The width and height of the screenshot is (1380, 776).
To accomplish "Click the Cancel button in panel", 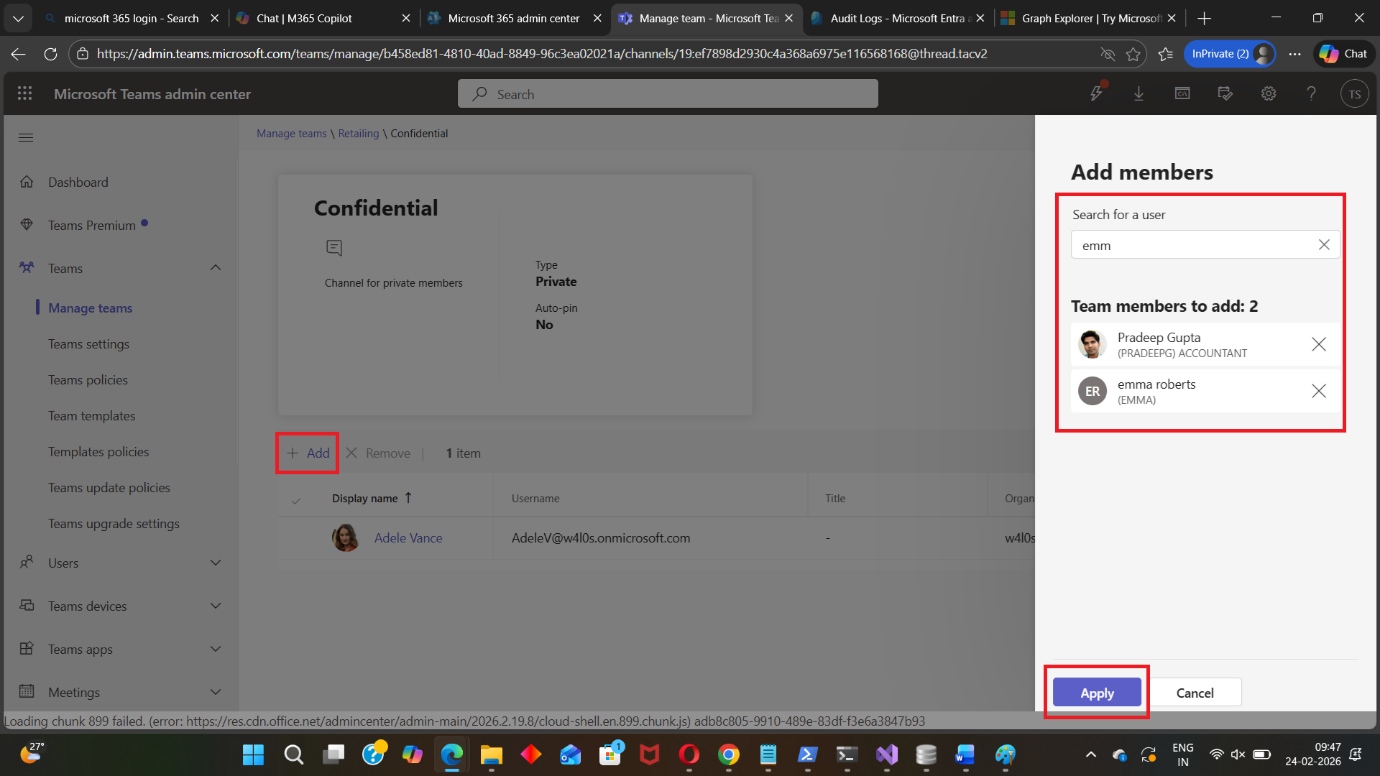I will 1194,693.
